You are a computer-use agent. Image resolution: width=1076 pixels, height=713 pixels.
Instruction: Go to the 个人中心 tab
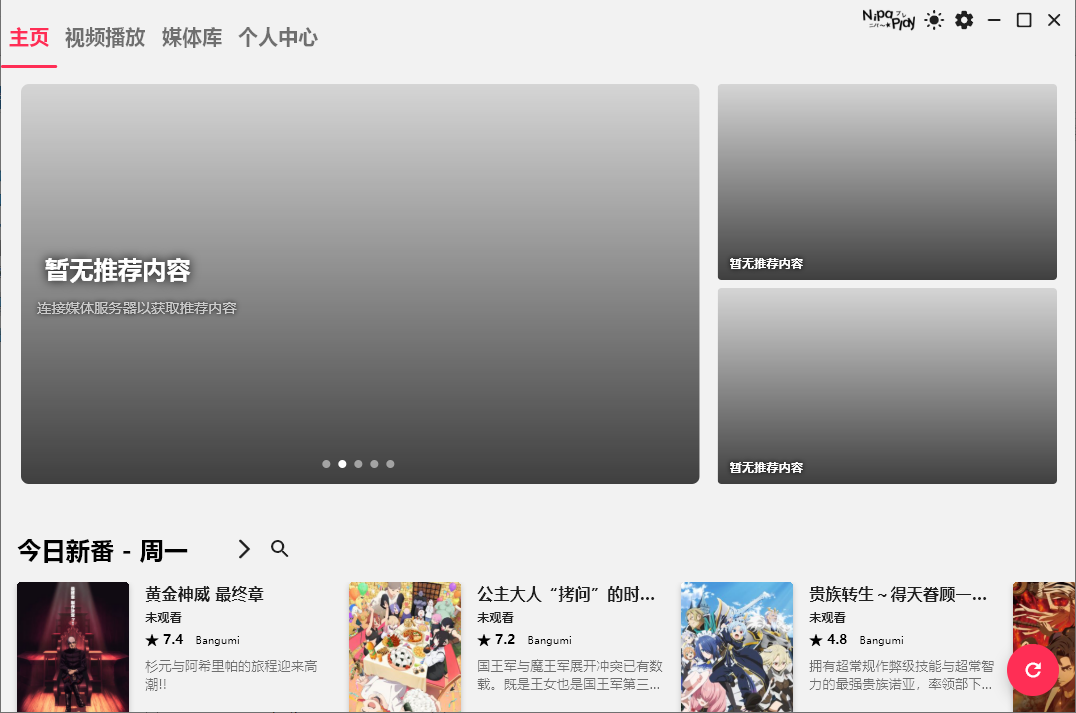(278, 38)
